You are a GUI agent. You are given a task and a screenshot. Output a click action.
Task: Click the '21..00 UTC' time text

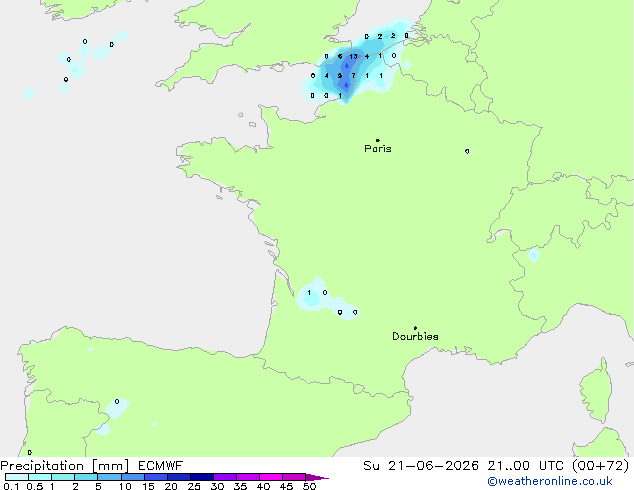pos(525,466)
